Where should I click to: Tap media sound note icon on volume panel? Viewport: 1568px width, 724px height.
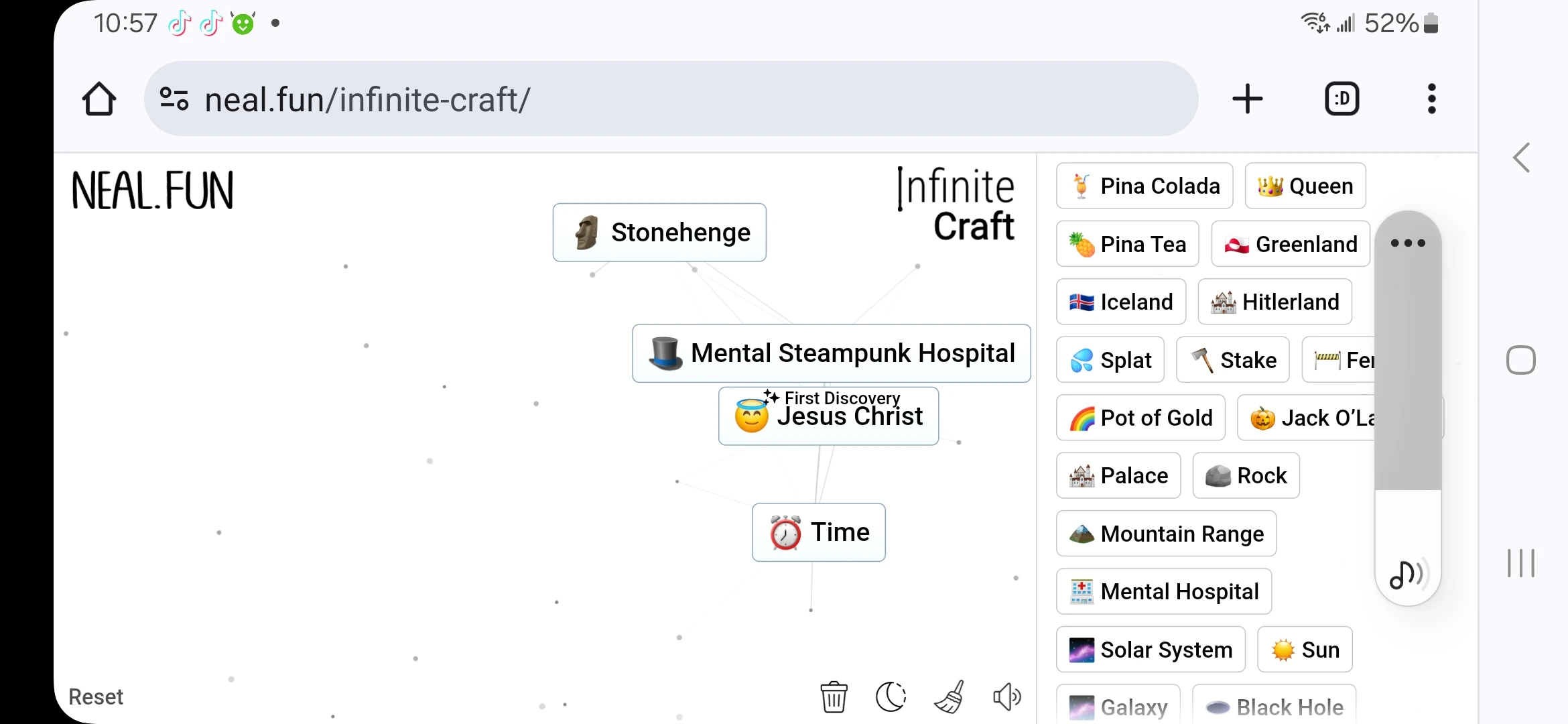pyautogui.click(x=1406, y=574)
